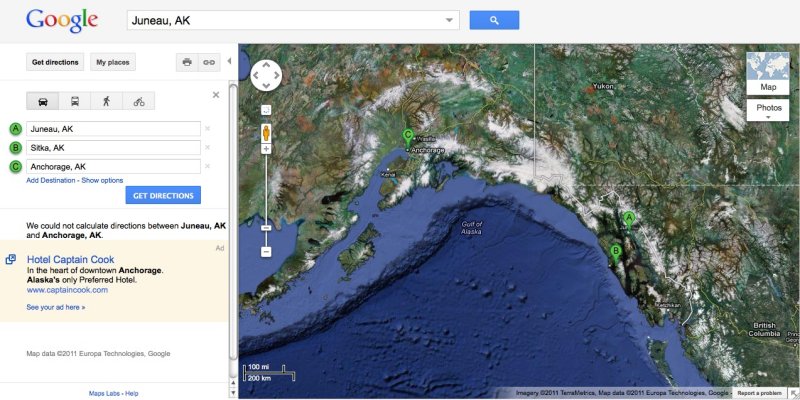Click map marker B at Sitka
The height and width of the screenshot is (400, 800).
[x=616, y=254]
